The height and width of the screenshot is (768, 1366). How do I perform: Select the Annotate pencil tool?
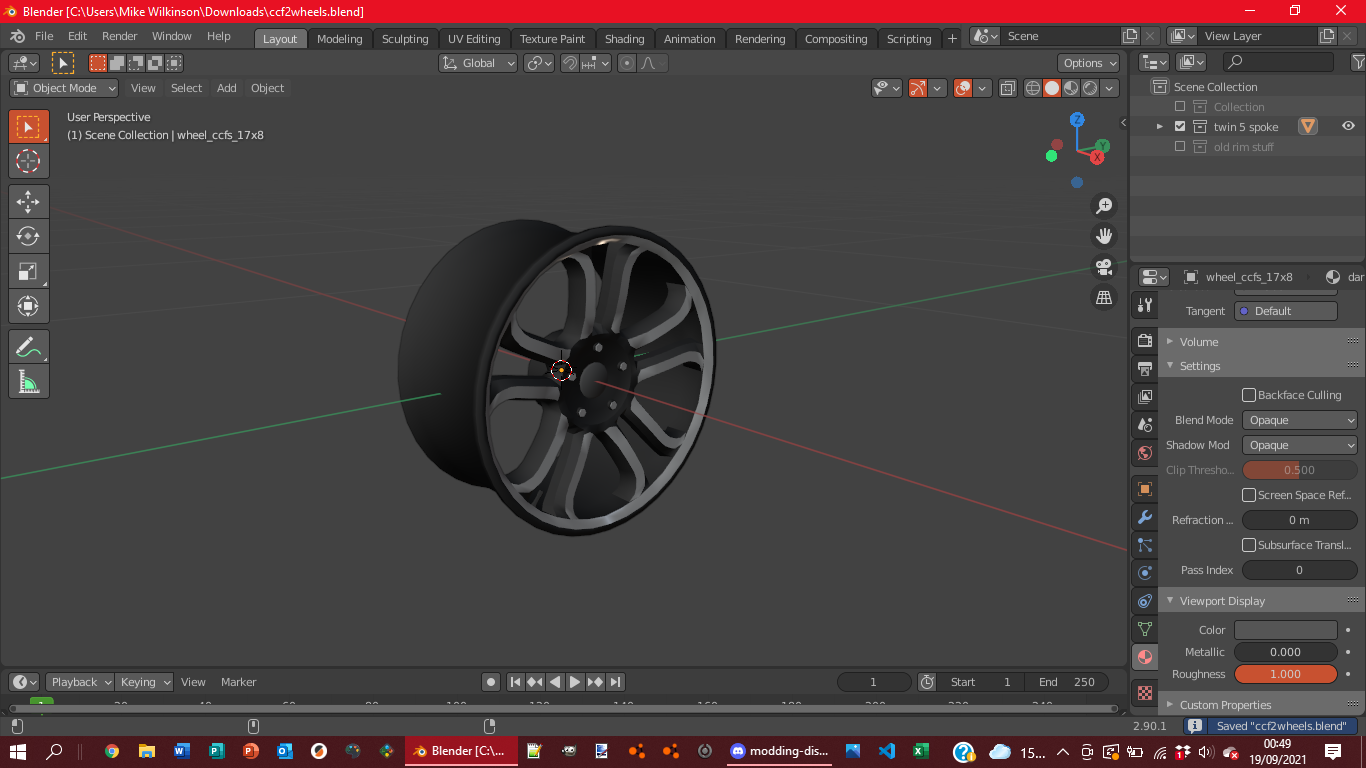(x=28, y=347)
